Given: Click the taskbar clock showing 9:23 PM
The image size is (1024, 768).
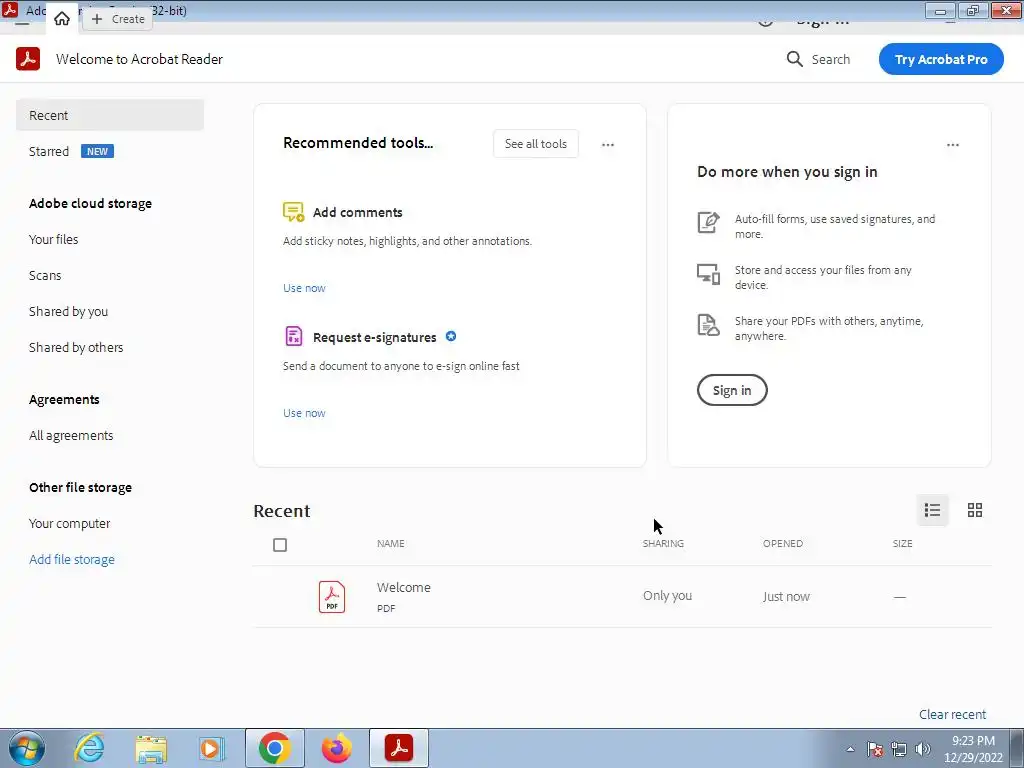Looking at the screenshot, I should [x=973, y=749].
